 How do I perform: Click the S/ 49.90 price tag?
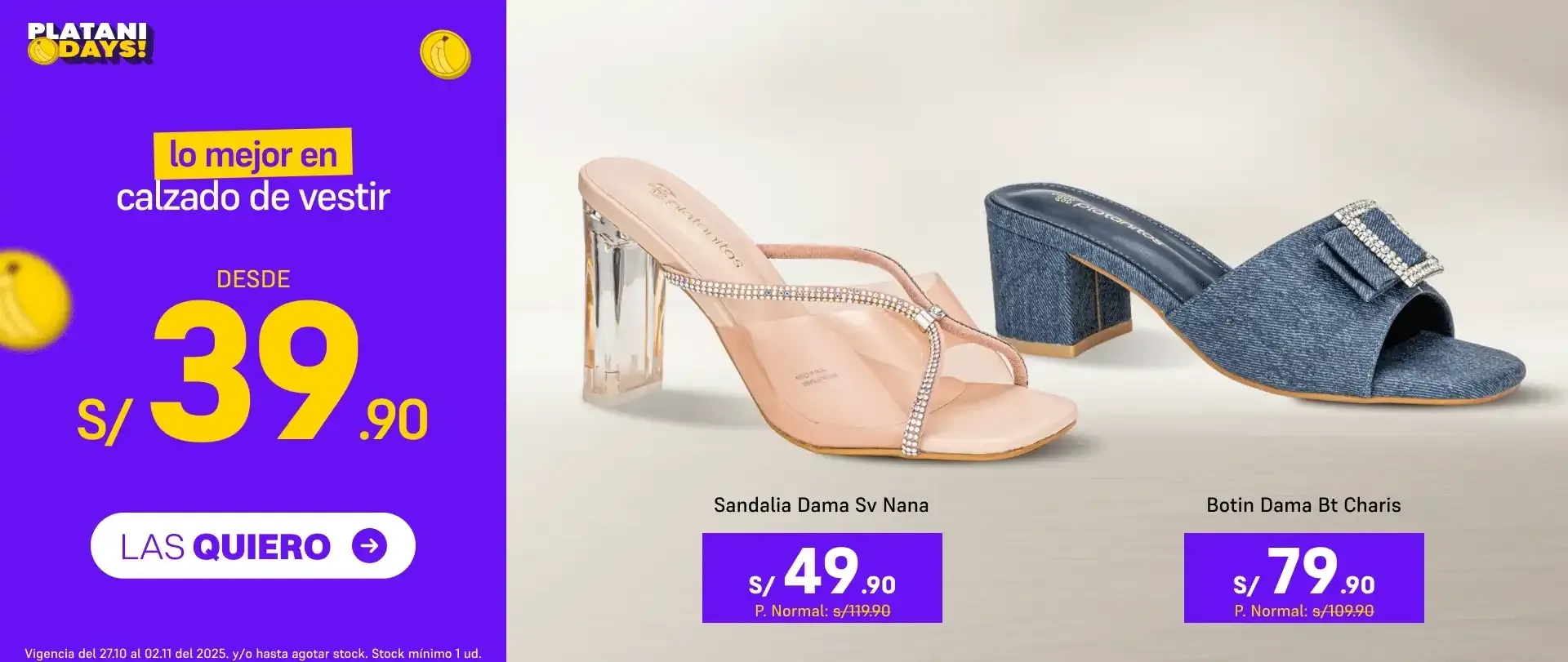[822, 578]
